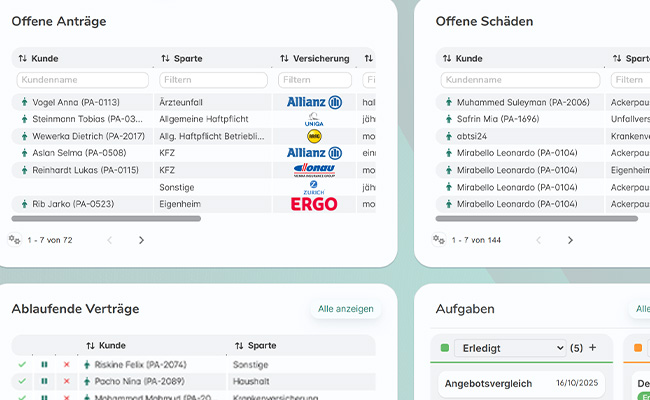Select Rib Jarko (PA-0523) entry
The image size is (650, 400).
tap(73, 204)
